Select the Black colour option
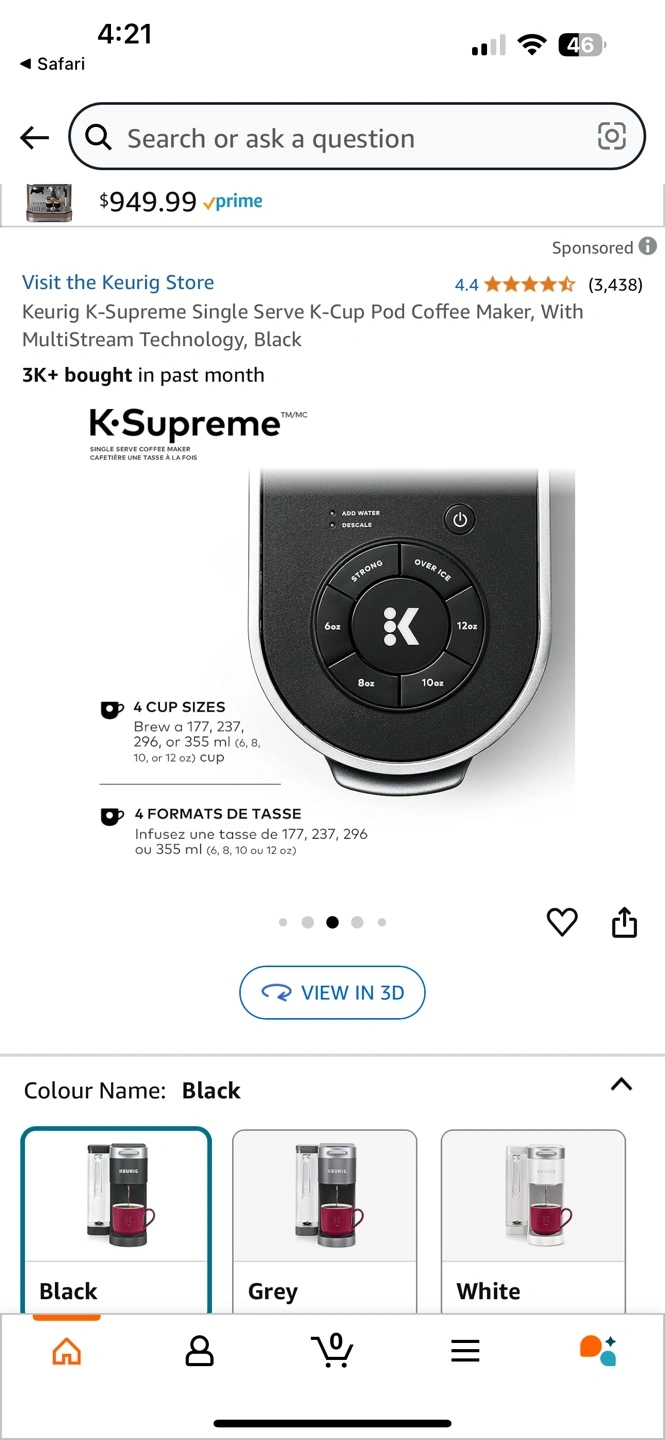The height and width of the screenshot is (1440, 665). pos(116,1220)
